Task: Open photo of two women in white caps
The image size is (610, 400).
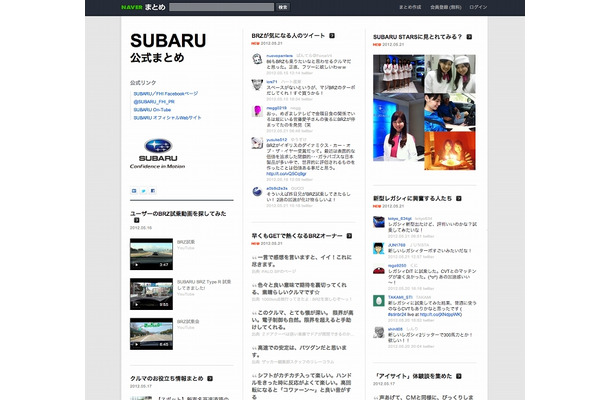Action: pos(450,74)
